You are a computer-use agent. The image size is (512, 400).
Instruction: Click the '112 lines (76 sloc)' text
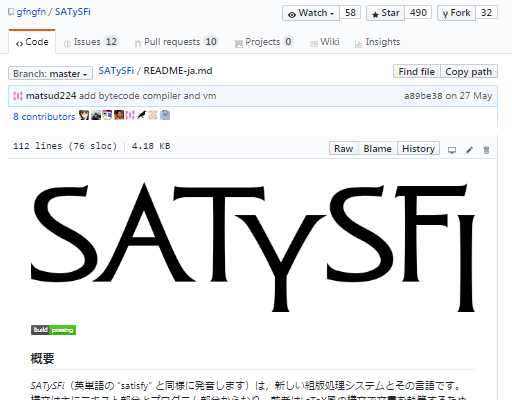point(65,146)
